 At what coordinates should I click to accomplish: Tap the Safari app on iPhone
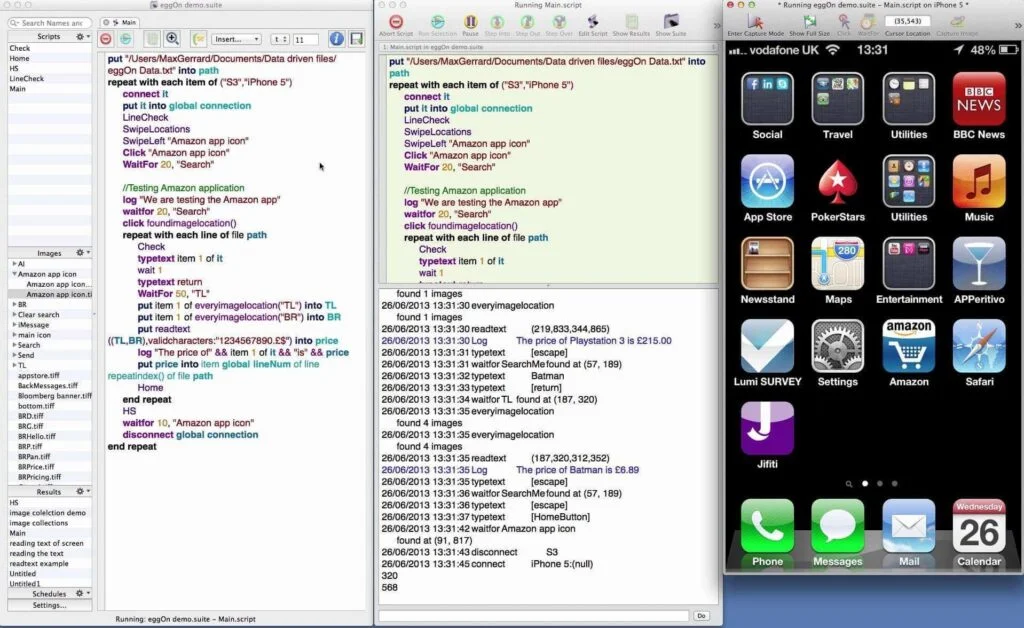pyautogui.click(x=979, y=353)
